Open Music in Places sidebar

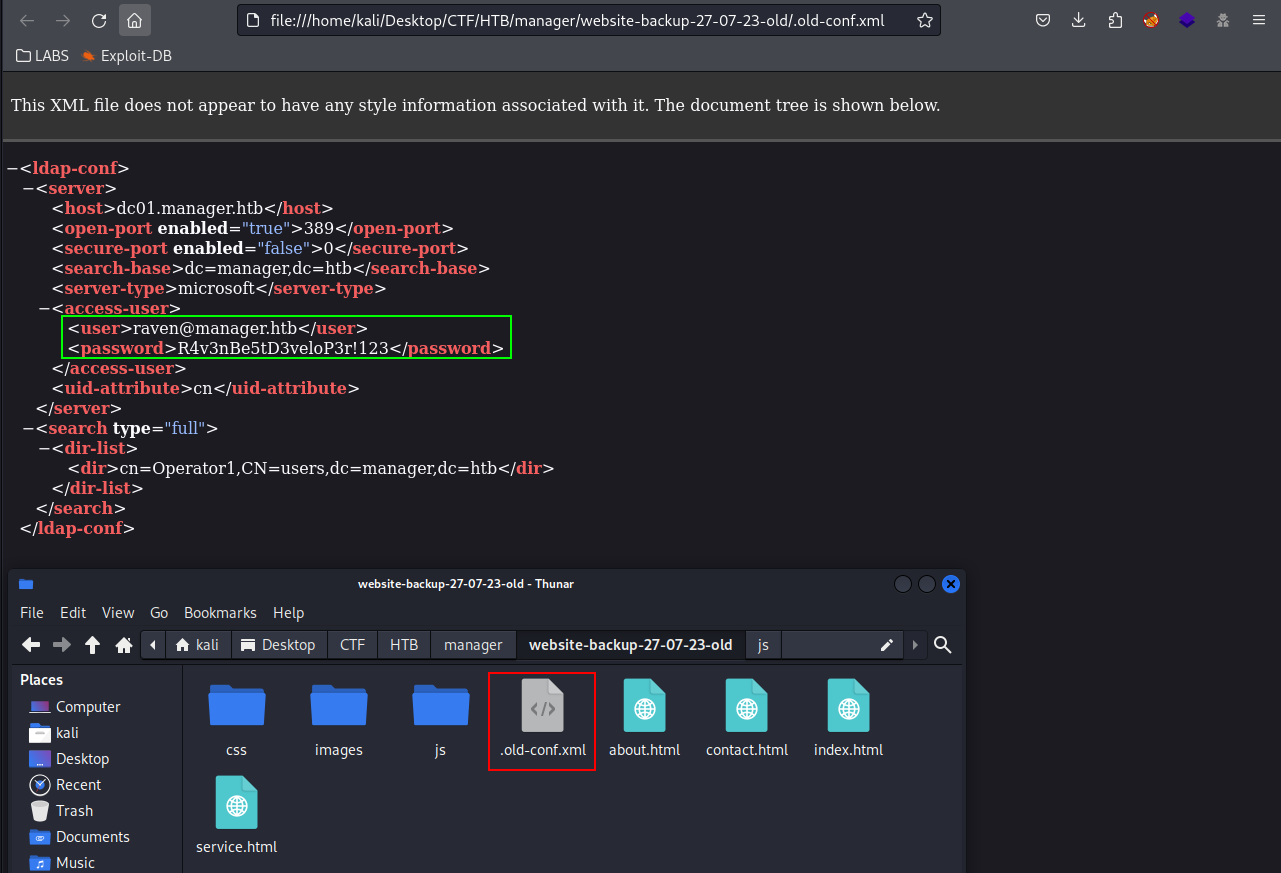pos(62,862)
